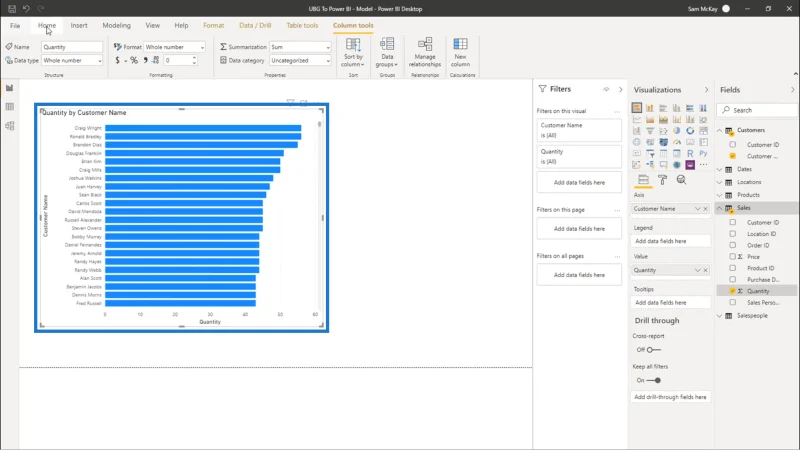The image size is (800, 450).
Task: Open the Format Whole number dropdown
Action: pos(174,47)
